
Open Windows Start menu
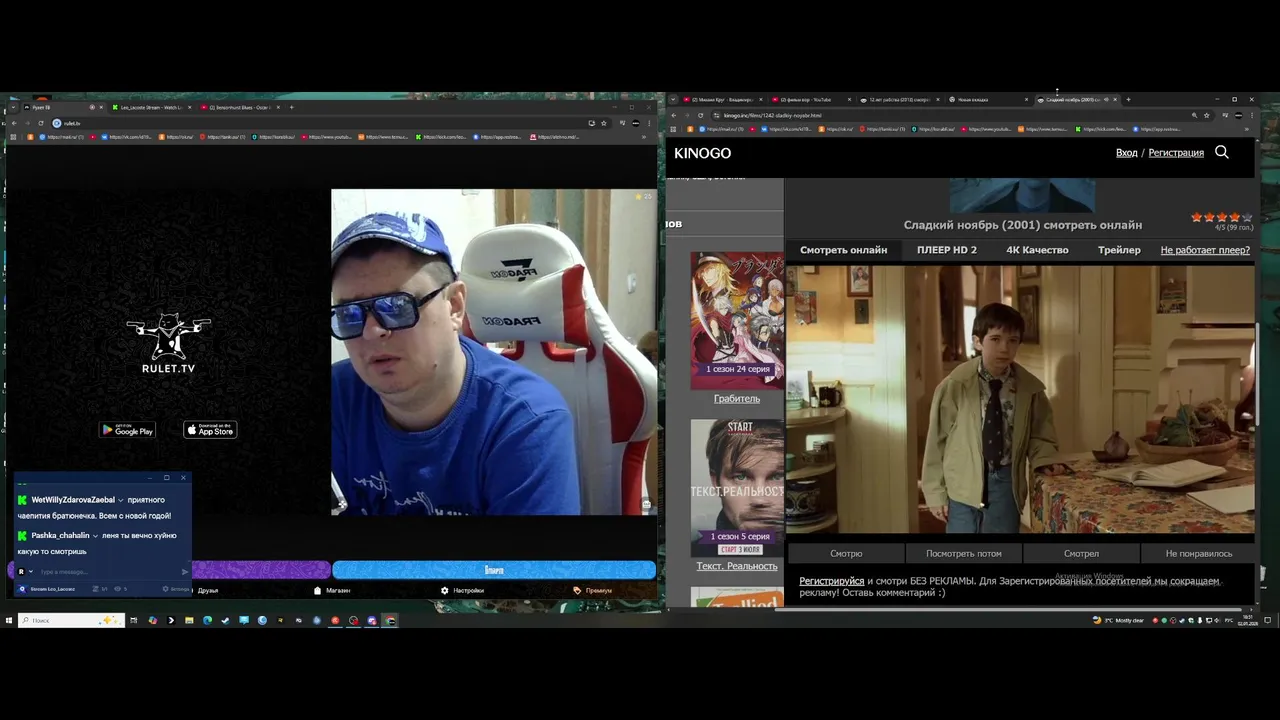coord(8,620)
